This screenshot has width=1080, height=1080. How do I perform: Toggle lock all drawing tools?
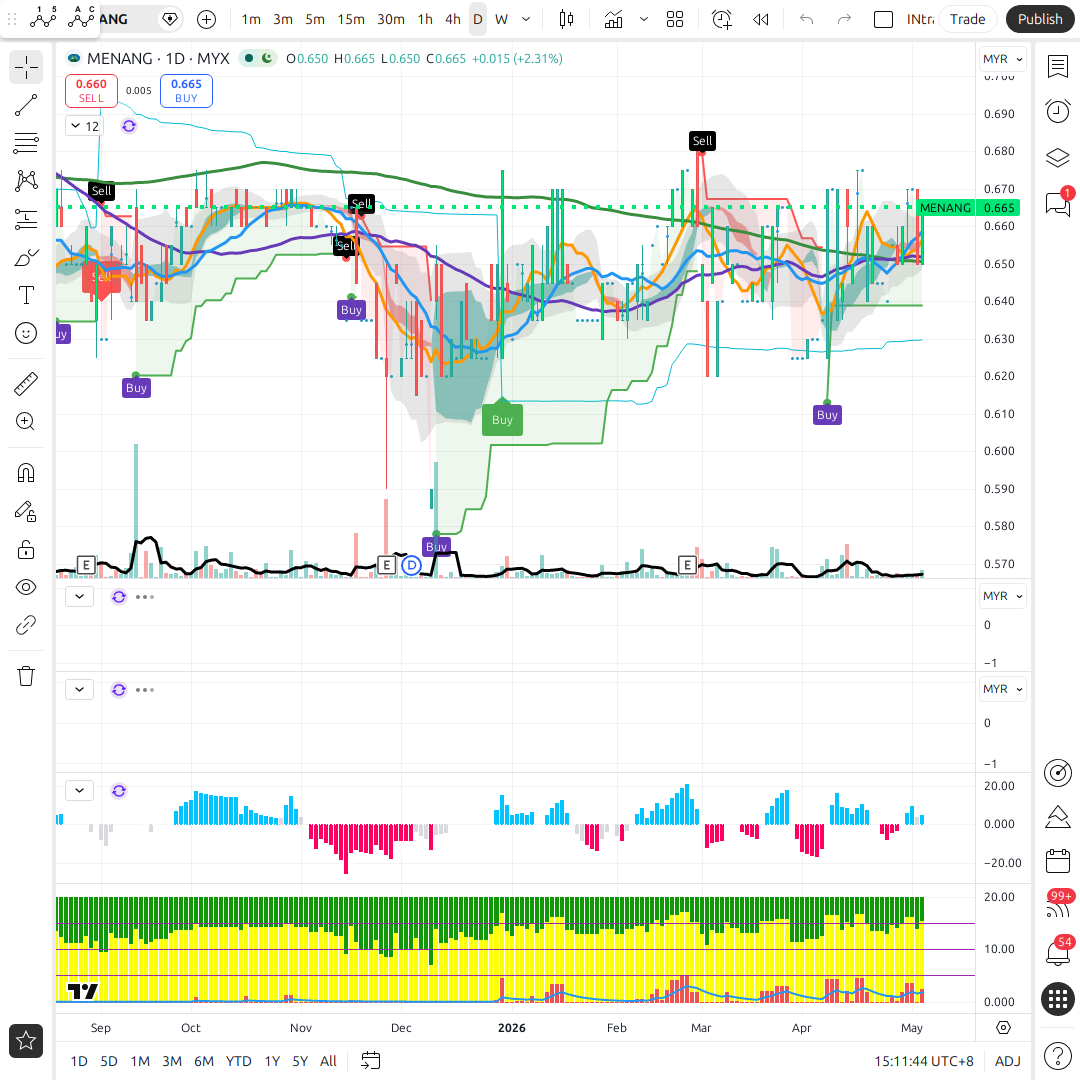click(x=26, y=550)
